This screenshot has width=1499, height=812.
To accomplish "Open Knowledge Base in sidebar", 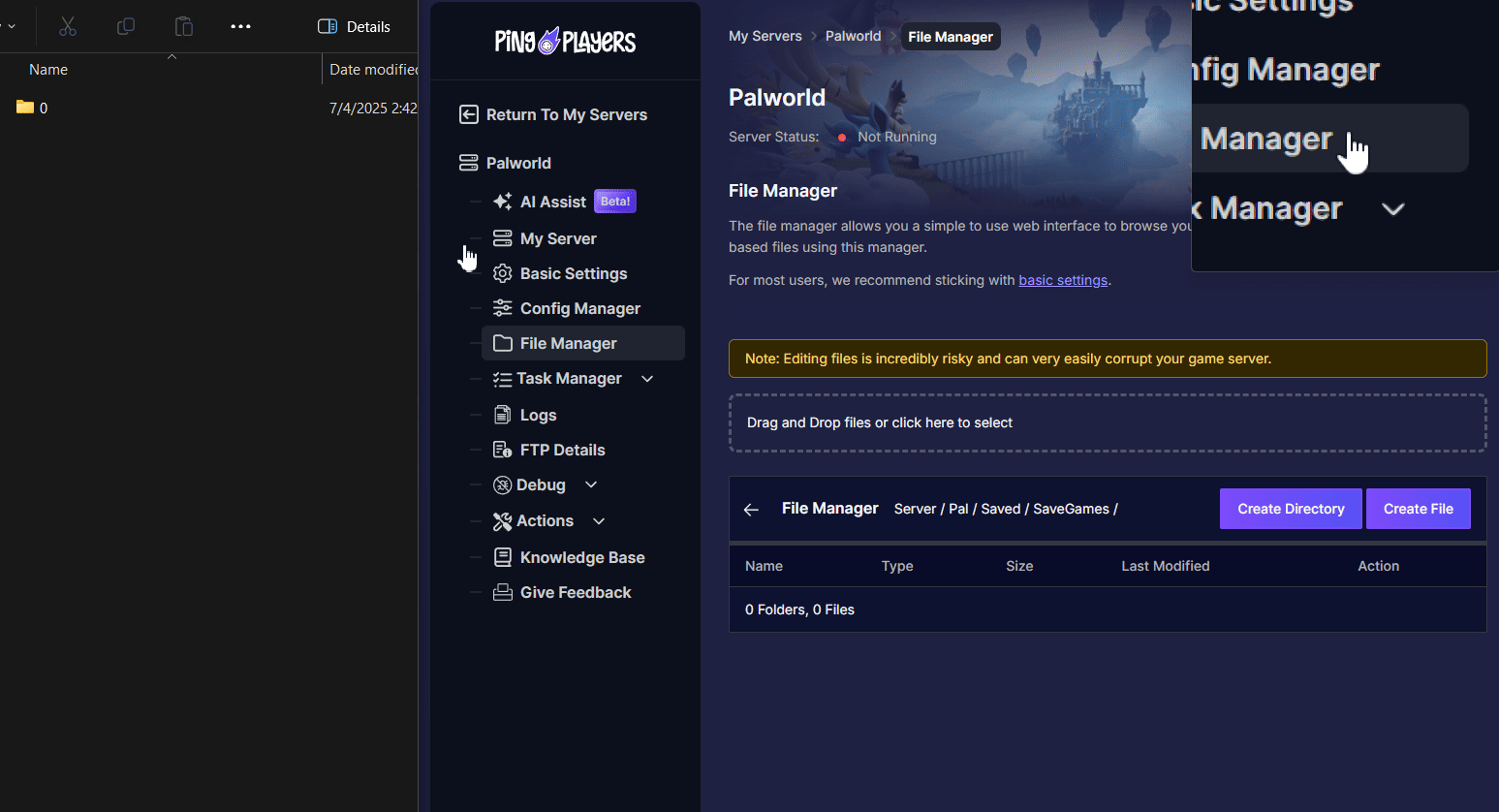I will 582,557.
